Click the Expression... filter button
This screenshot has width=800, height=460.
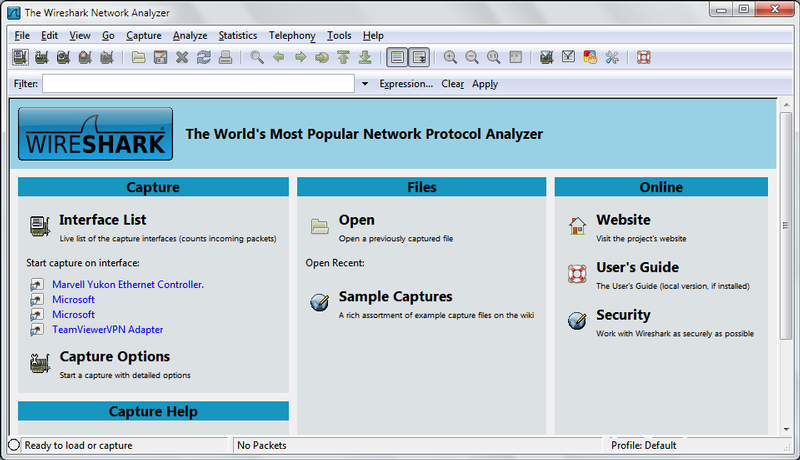click(x=406, y=84)
